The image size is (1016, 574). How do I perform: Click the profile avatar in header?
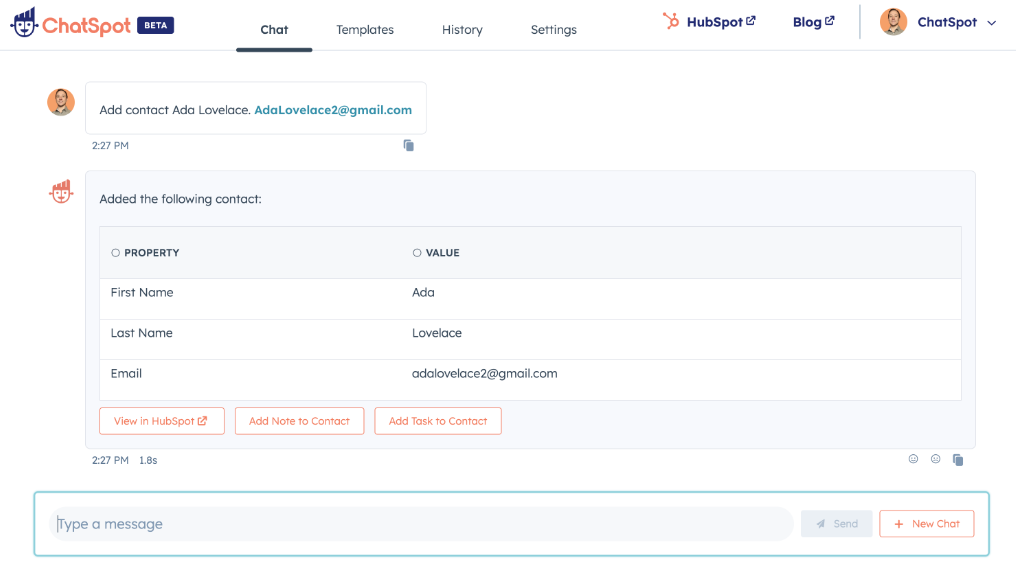(893, 22)
